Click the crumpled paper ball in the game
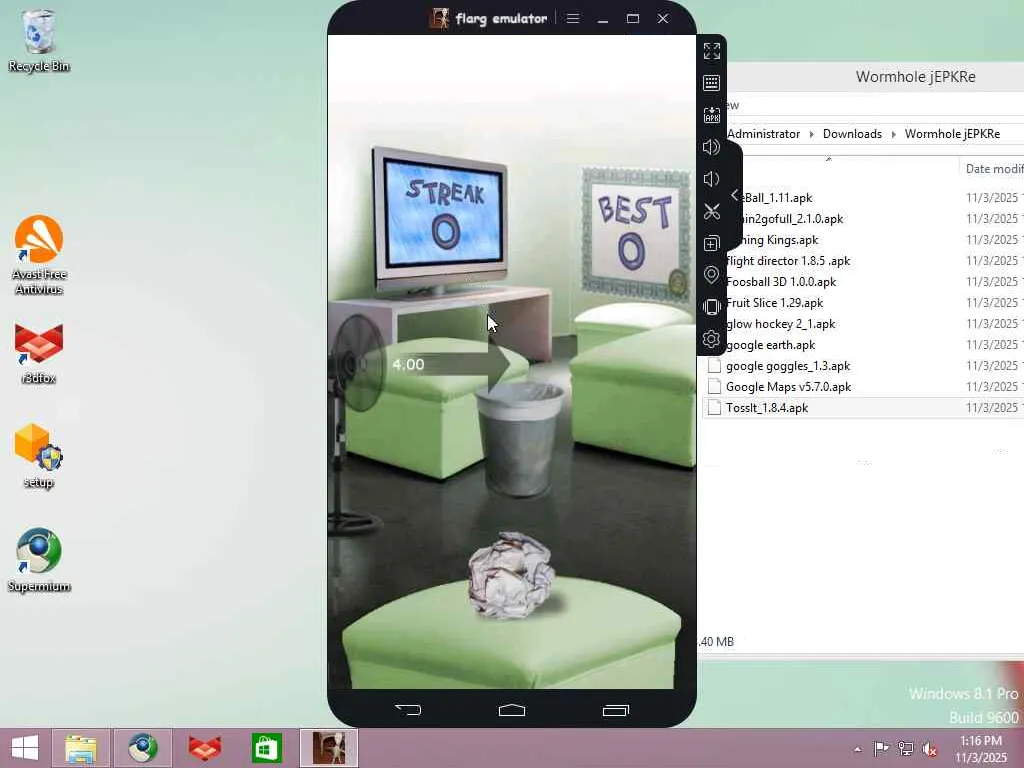Image resolution: width=1024 pixels, height=768 pixels. coord(510,575)
